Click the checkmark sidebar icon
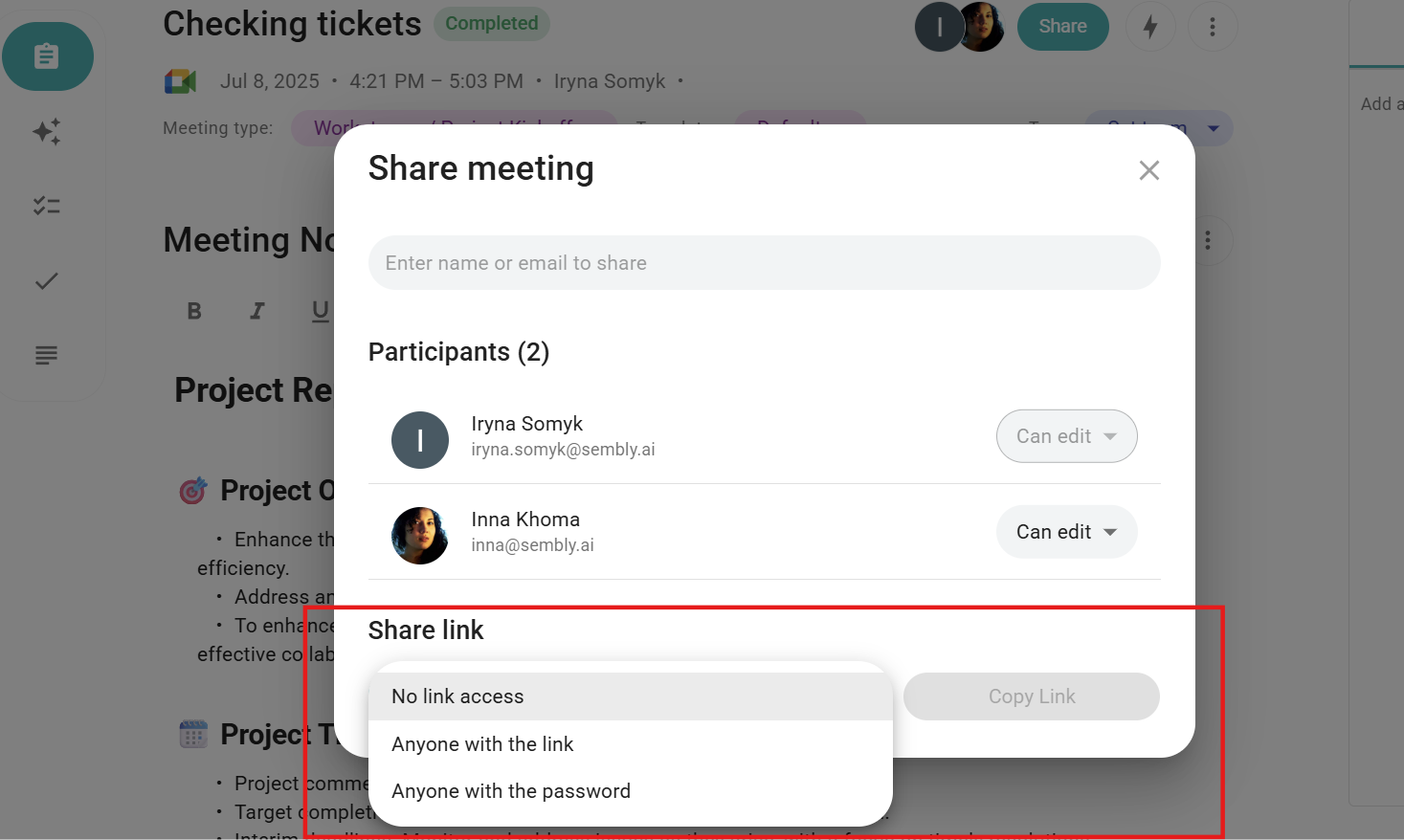The image size is (1404, 840). point(47,280)
